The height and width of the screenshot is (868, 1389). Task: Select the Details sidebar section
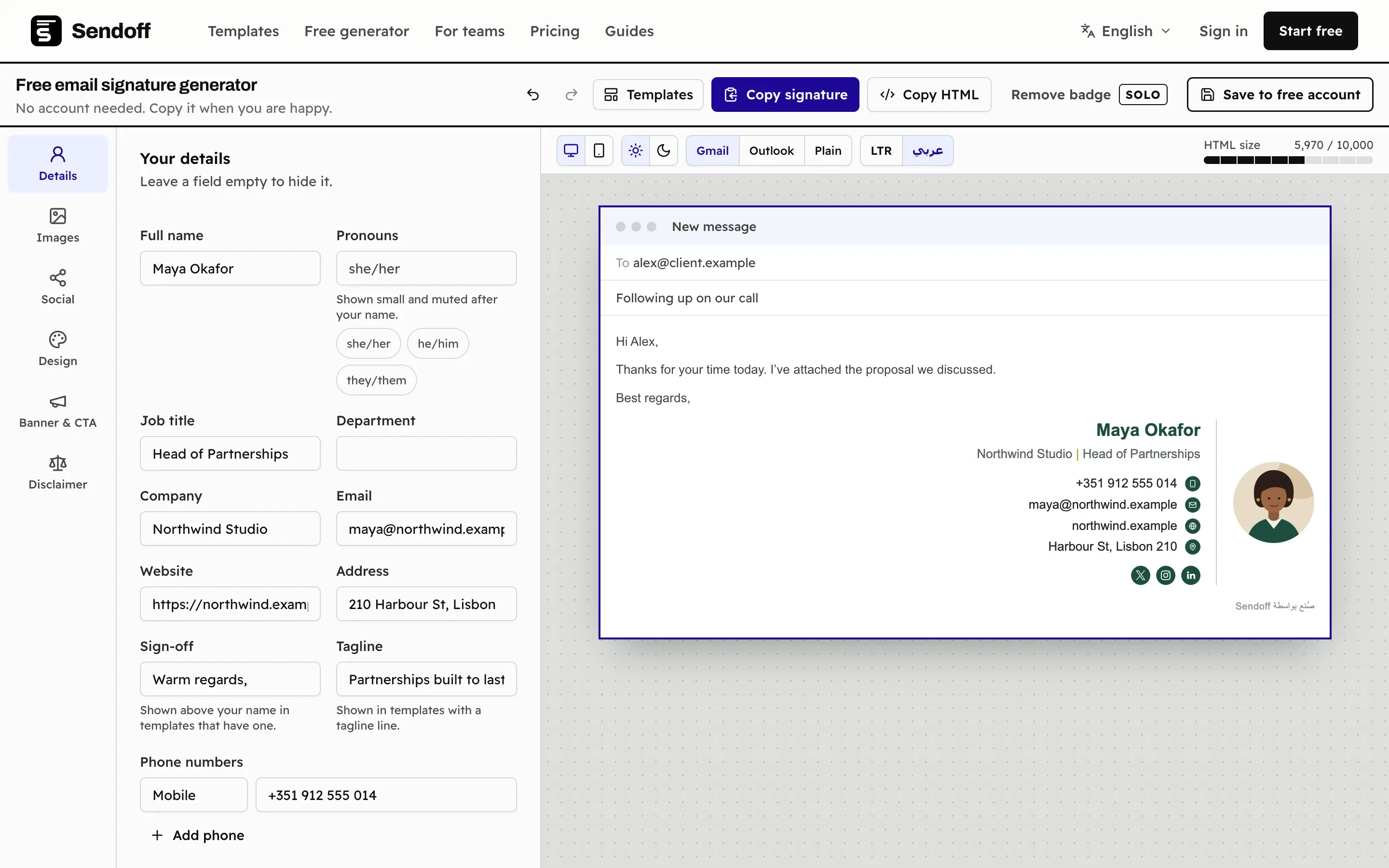[x=58, y=163]
